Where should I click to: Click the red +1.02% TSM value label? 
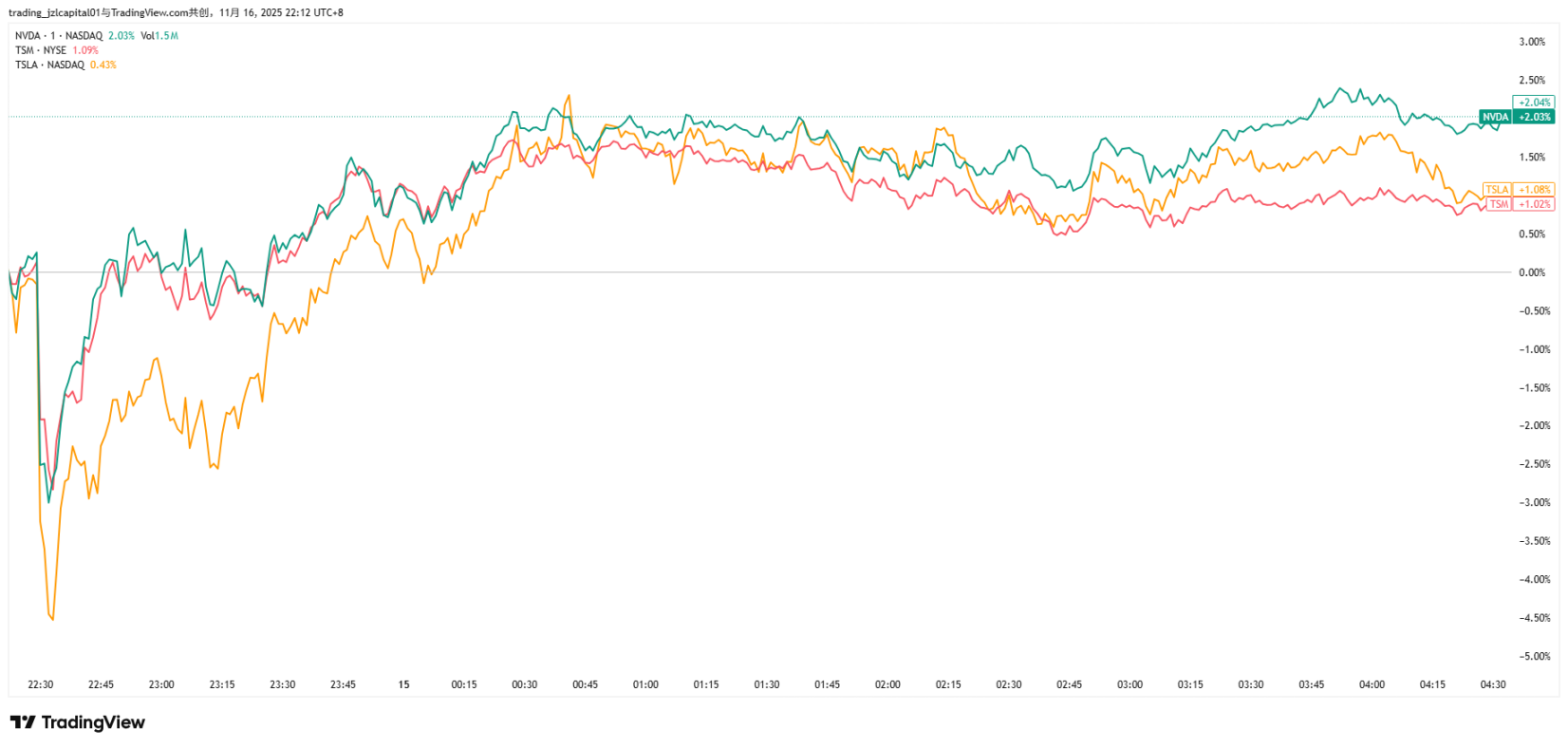pos(1535,204)
